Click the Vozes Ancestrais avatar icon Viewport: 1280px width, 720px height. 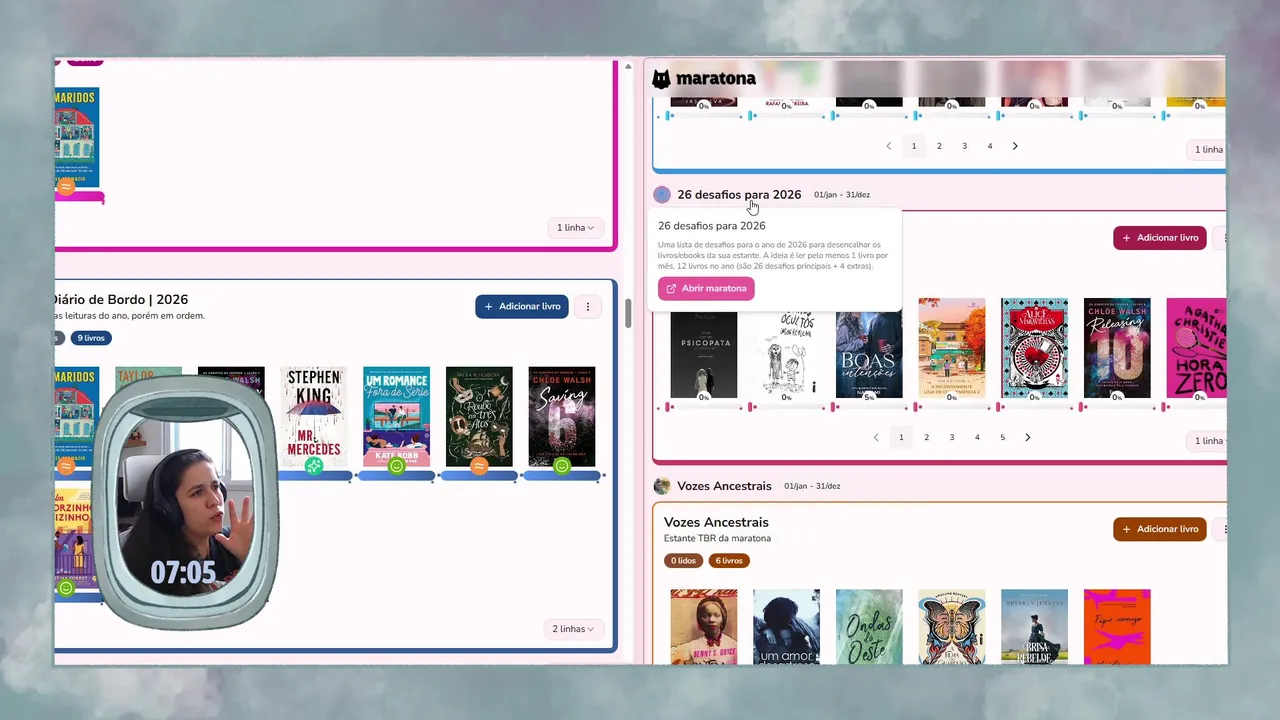(662, 486)
